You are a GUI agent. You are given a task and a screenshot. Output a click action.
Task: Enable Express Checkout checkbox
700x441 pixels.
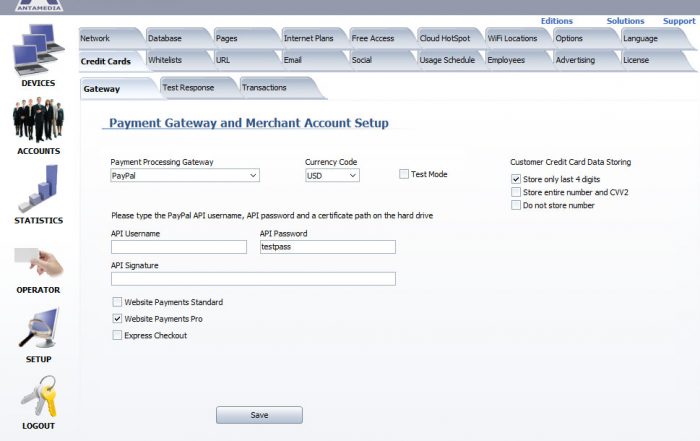(117, 335)
